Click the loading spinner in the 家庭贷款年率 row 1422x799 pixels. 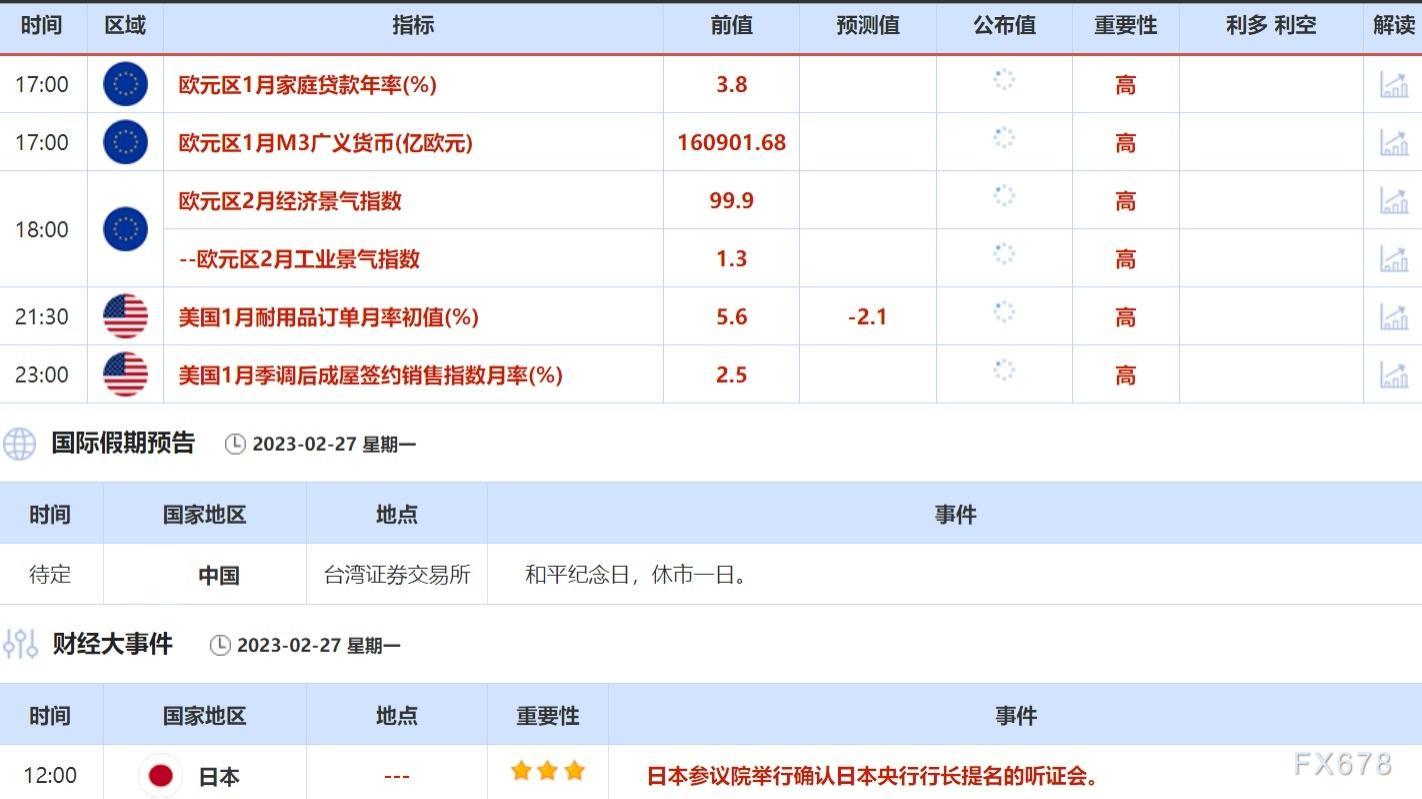1004,80
